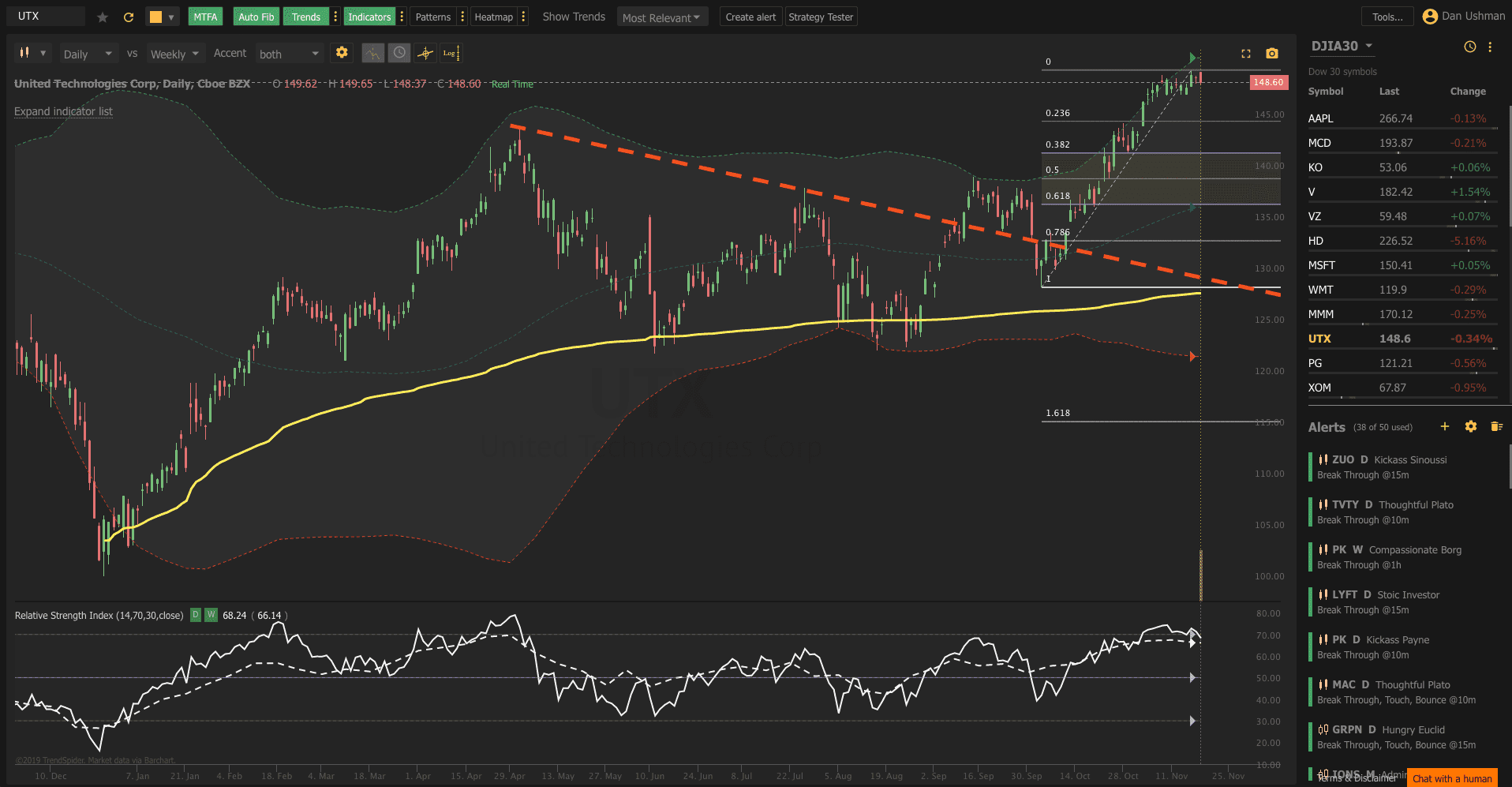This screenshot has height=787, width=1512.
Task: Activate the crosshair cursor tool
Action: click(x=425, y=53)
